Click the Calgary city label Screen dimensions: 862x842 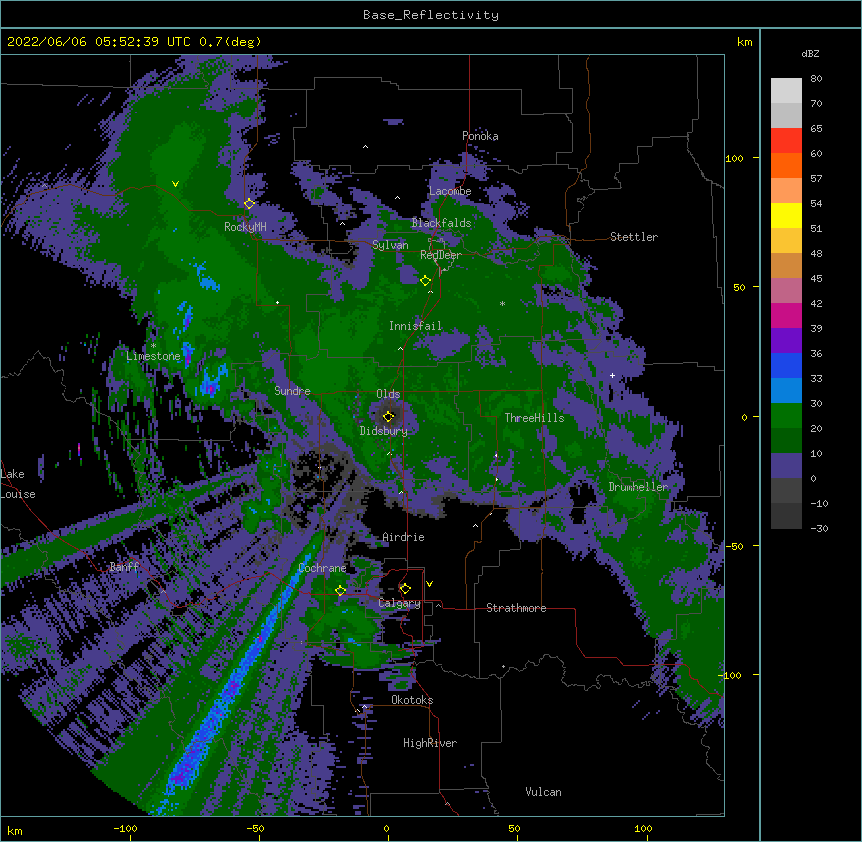coord(399,603)
